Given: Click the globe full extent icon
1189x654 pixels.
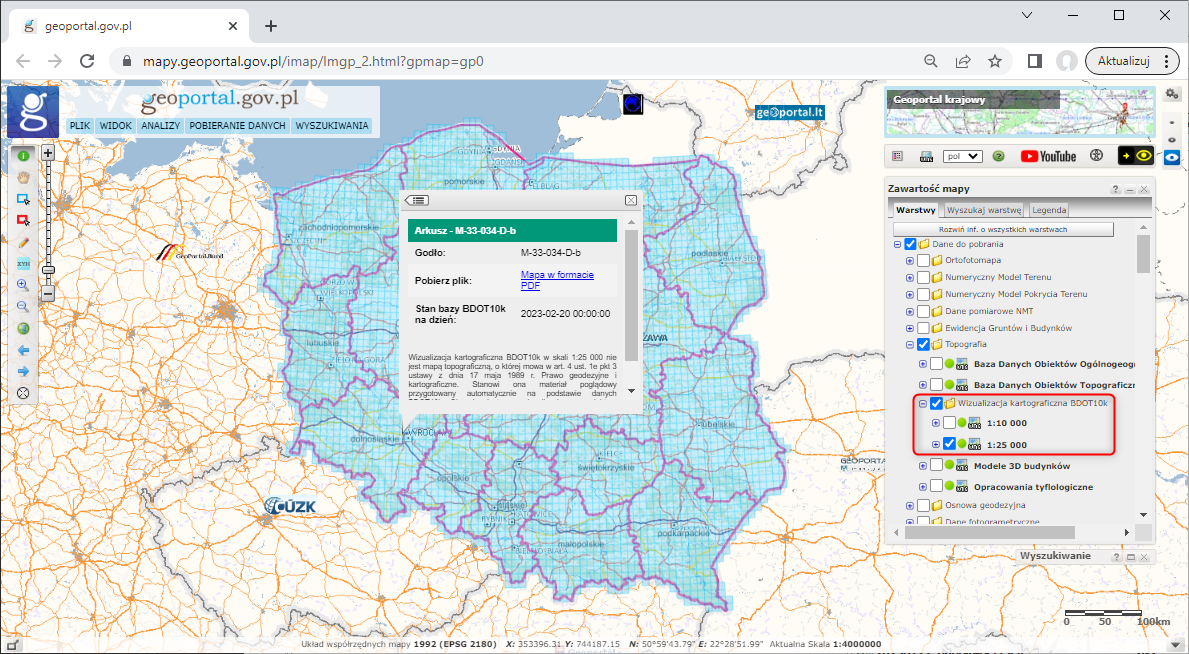Looking at the screenshot, I should (x=22, y=329).
